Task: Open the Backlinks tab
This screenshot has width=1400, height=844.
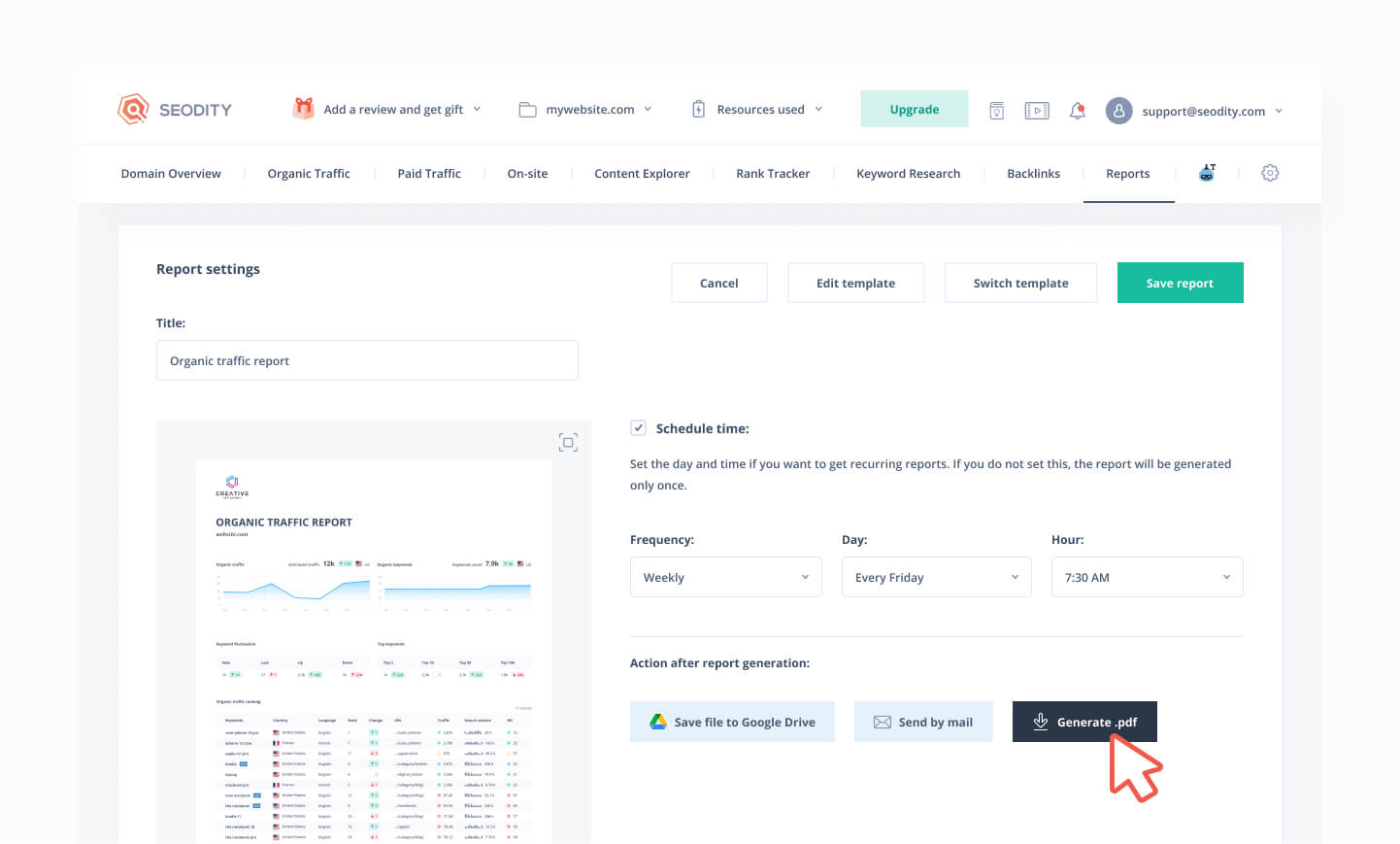Action: (x=1033, y=174)
